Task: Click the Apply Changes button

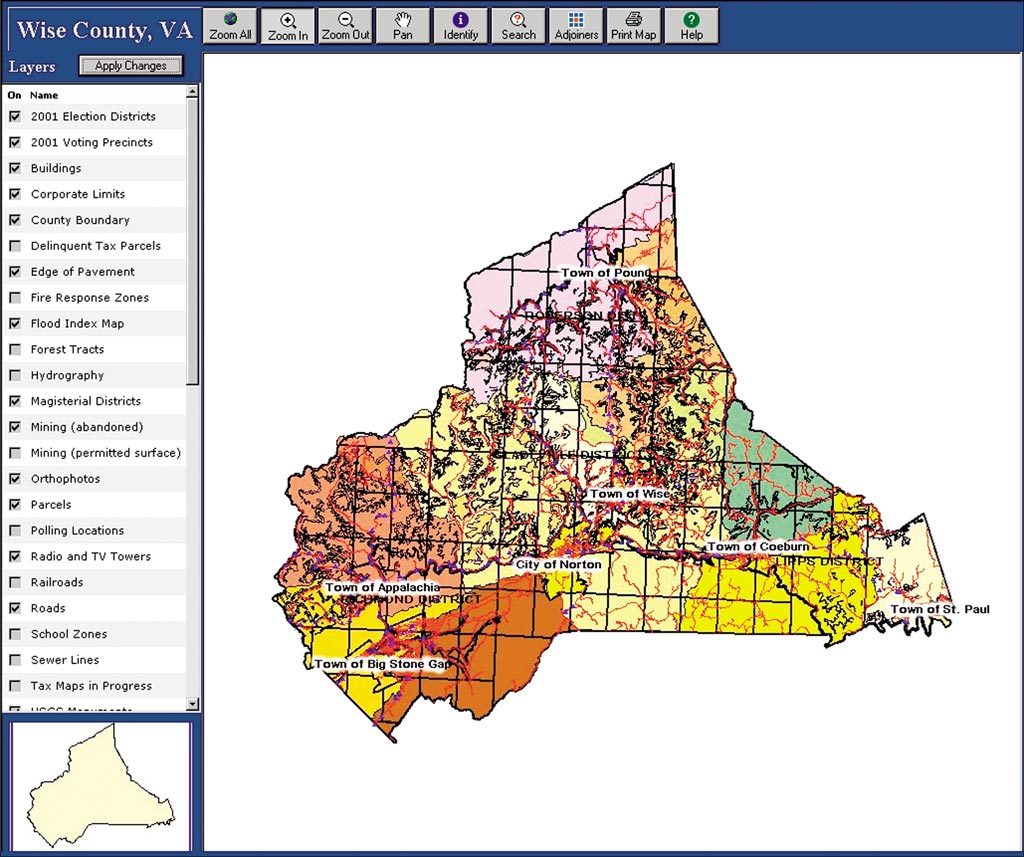Action: coord(131,65)
